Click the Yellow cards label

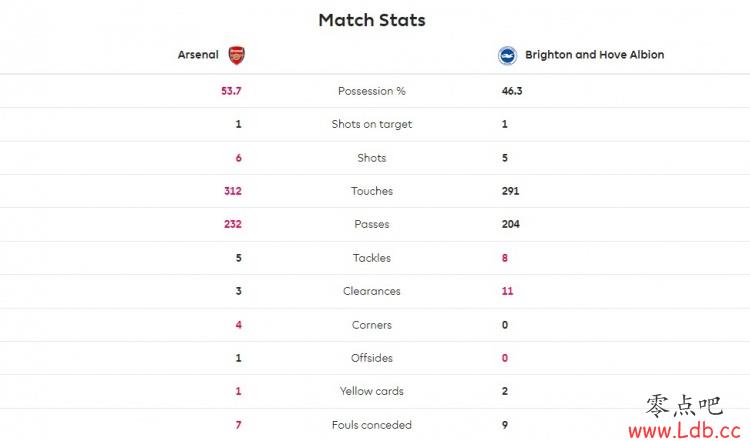point(372,391)
